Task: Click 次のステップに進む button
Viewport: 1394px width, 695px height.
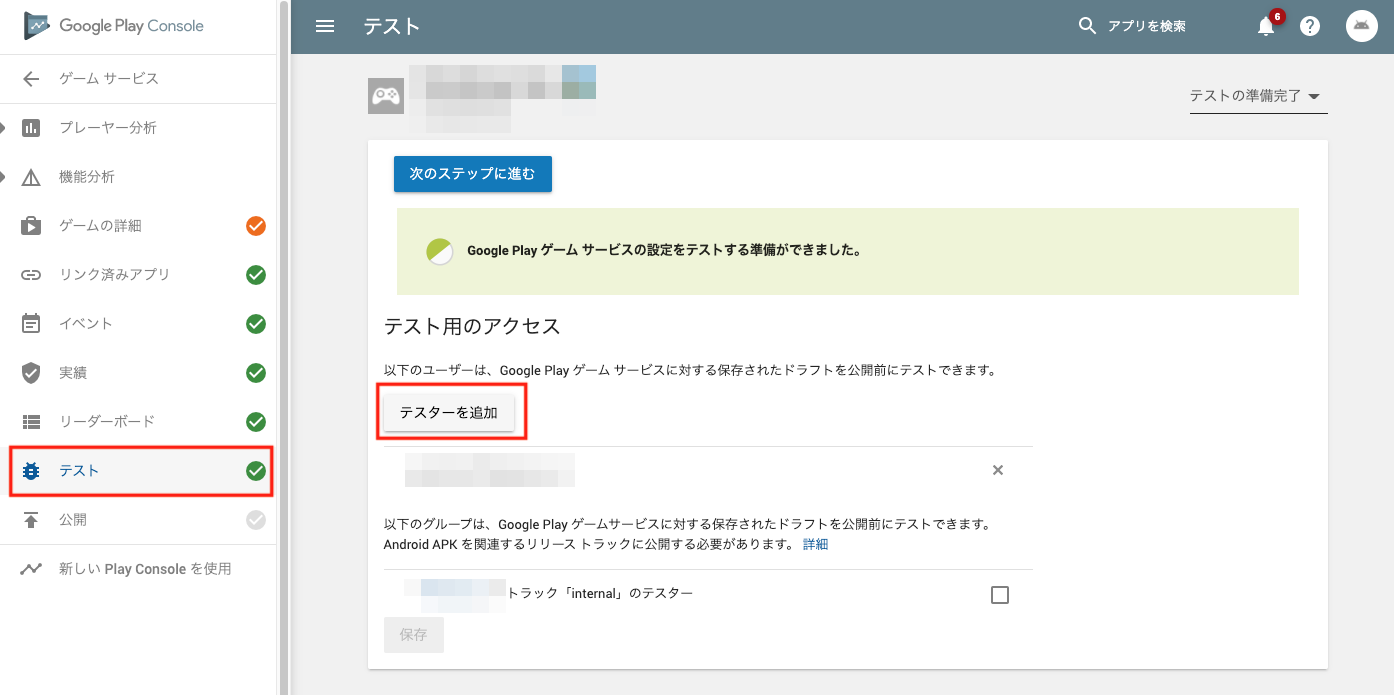Action: pyautogui.click(x=473, y=174)
